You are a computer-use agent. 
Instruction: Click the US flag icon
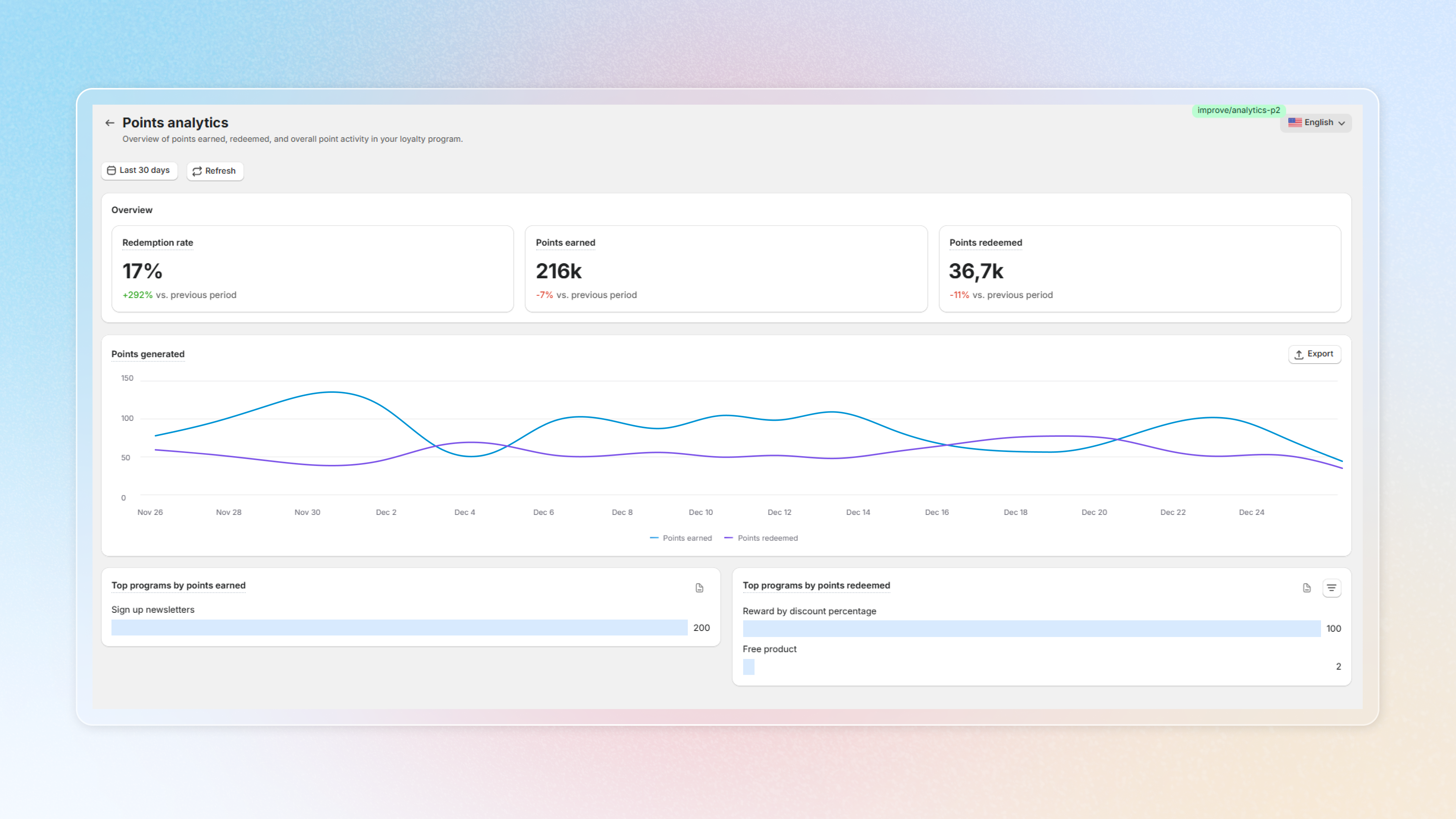(x=1295, y=122)
